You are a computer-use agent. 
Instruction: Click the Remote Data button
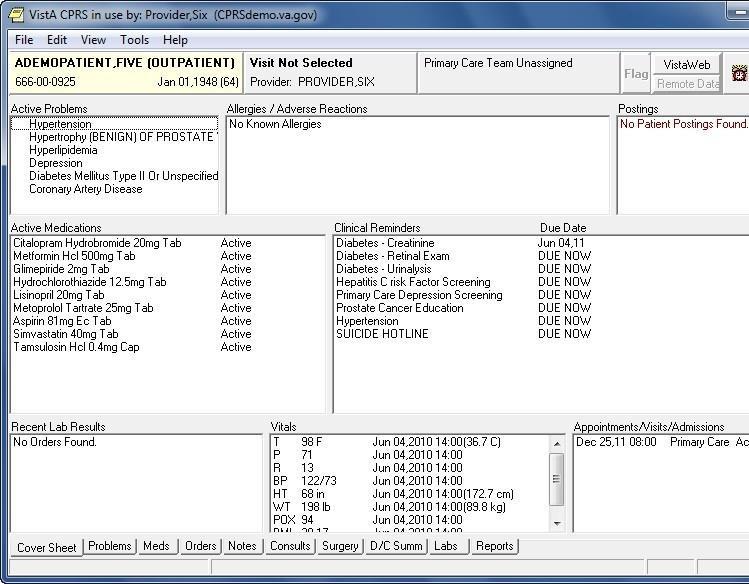click(686, 84)
